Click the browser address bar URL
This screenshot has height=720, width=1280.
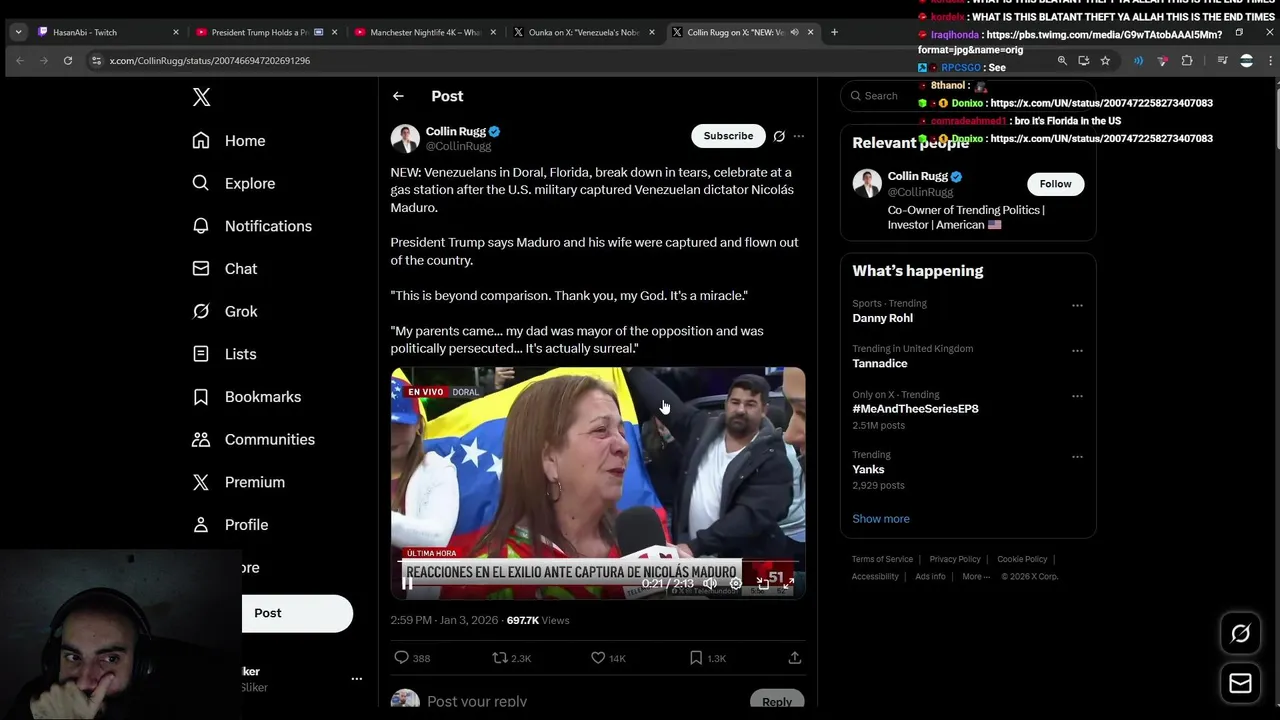(210, 61)
